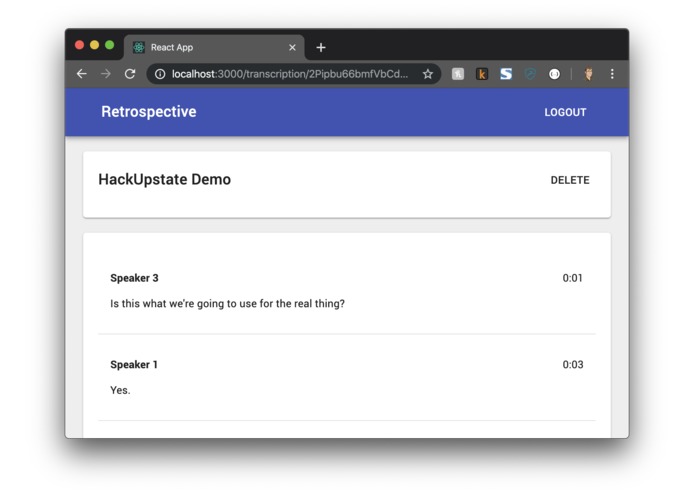695x494 pixels.
Task: Click the HackUpstate Demo heading
Action: click(x=164, y=179)
